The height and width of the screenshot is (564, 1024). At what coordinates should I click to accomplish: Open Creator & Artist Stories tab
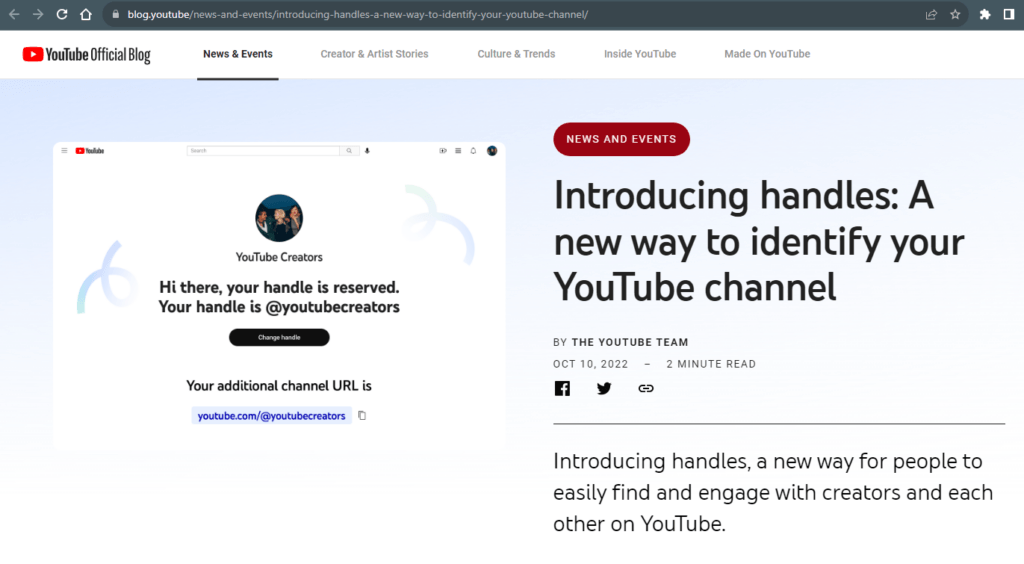click(x=374, y=54)
